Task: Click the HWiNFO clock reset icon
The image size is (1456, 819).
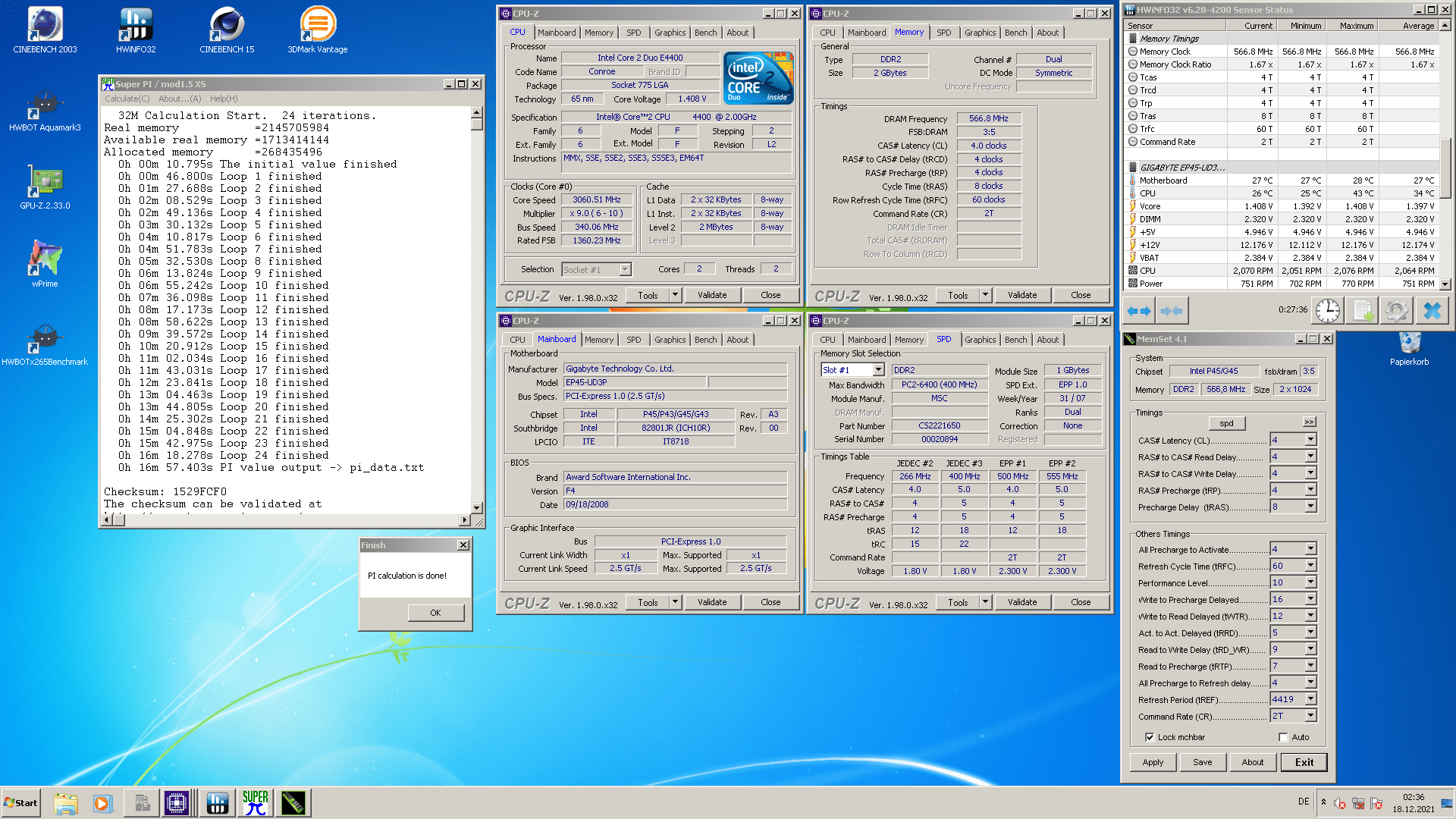Action: click(1327, 311)
